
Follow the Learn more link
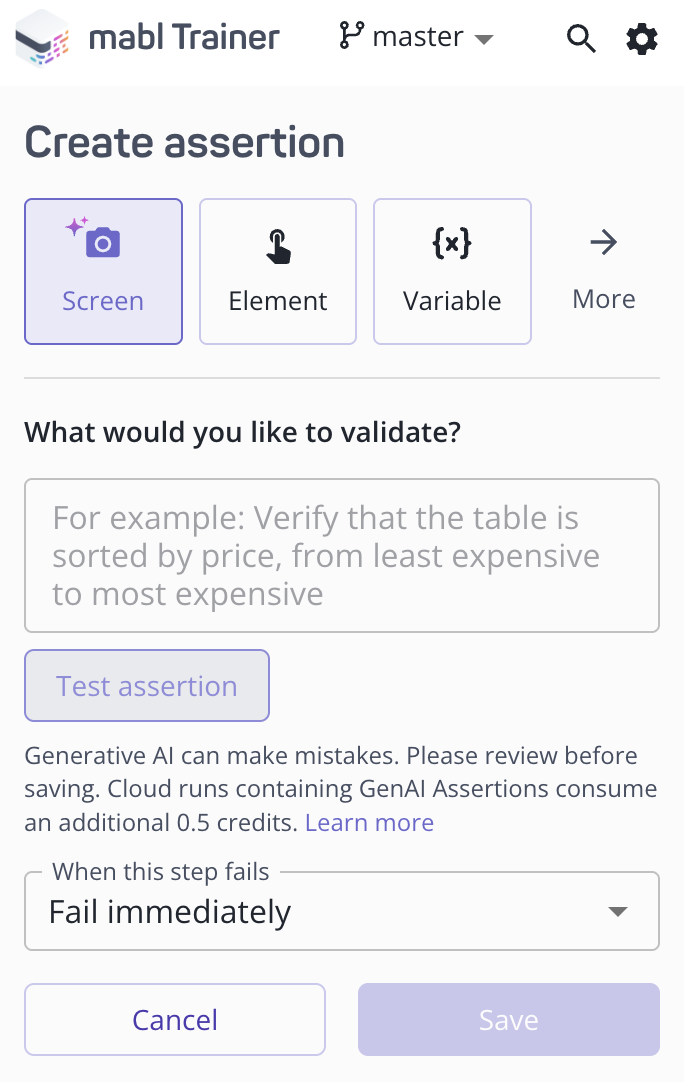point(369,823)
